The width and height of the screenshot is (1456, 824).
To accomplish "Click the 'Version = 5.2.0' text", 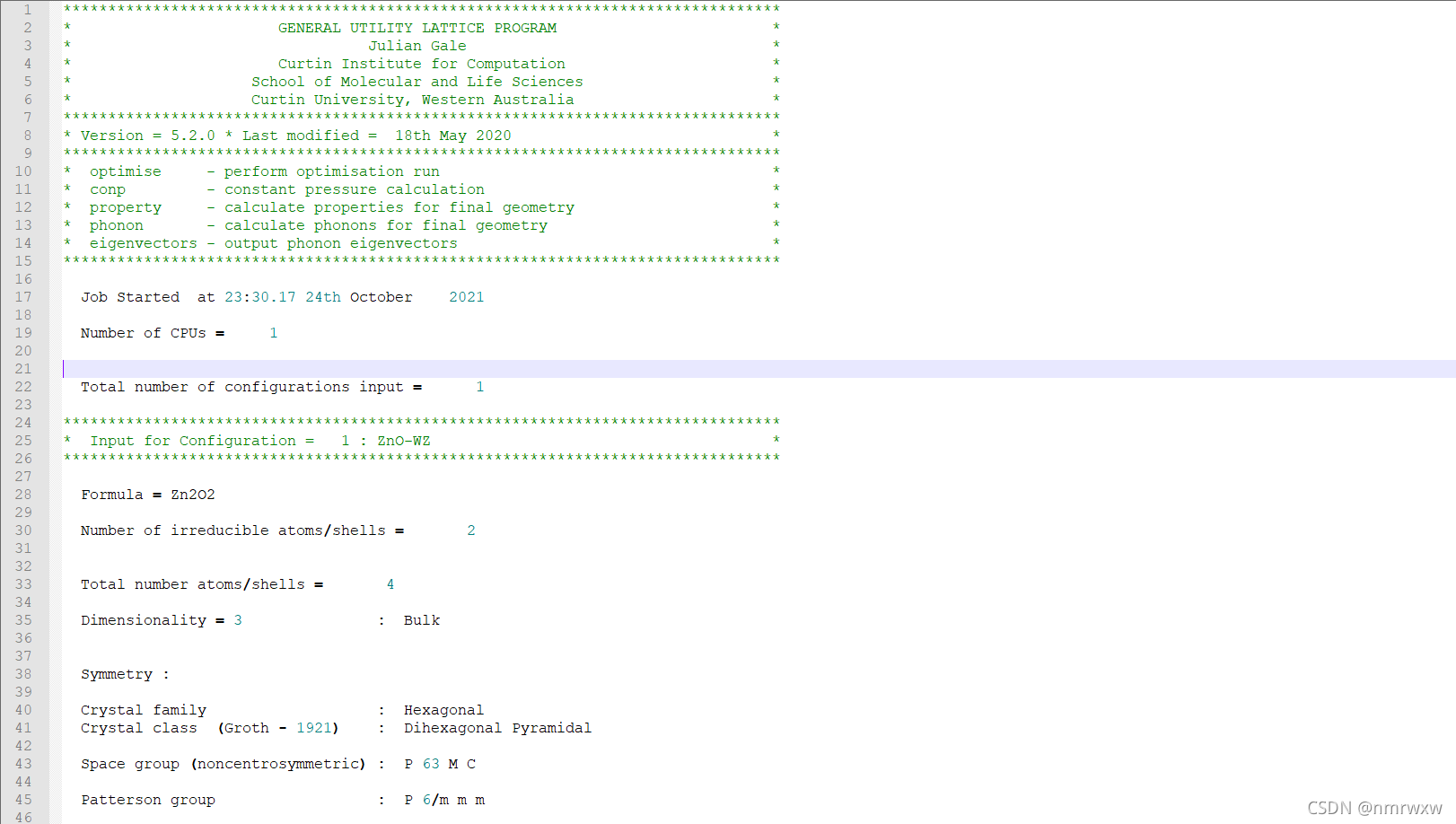I will (148, 136).
